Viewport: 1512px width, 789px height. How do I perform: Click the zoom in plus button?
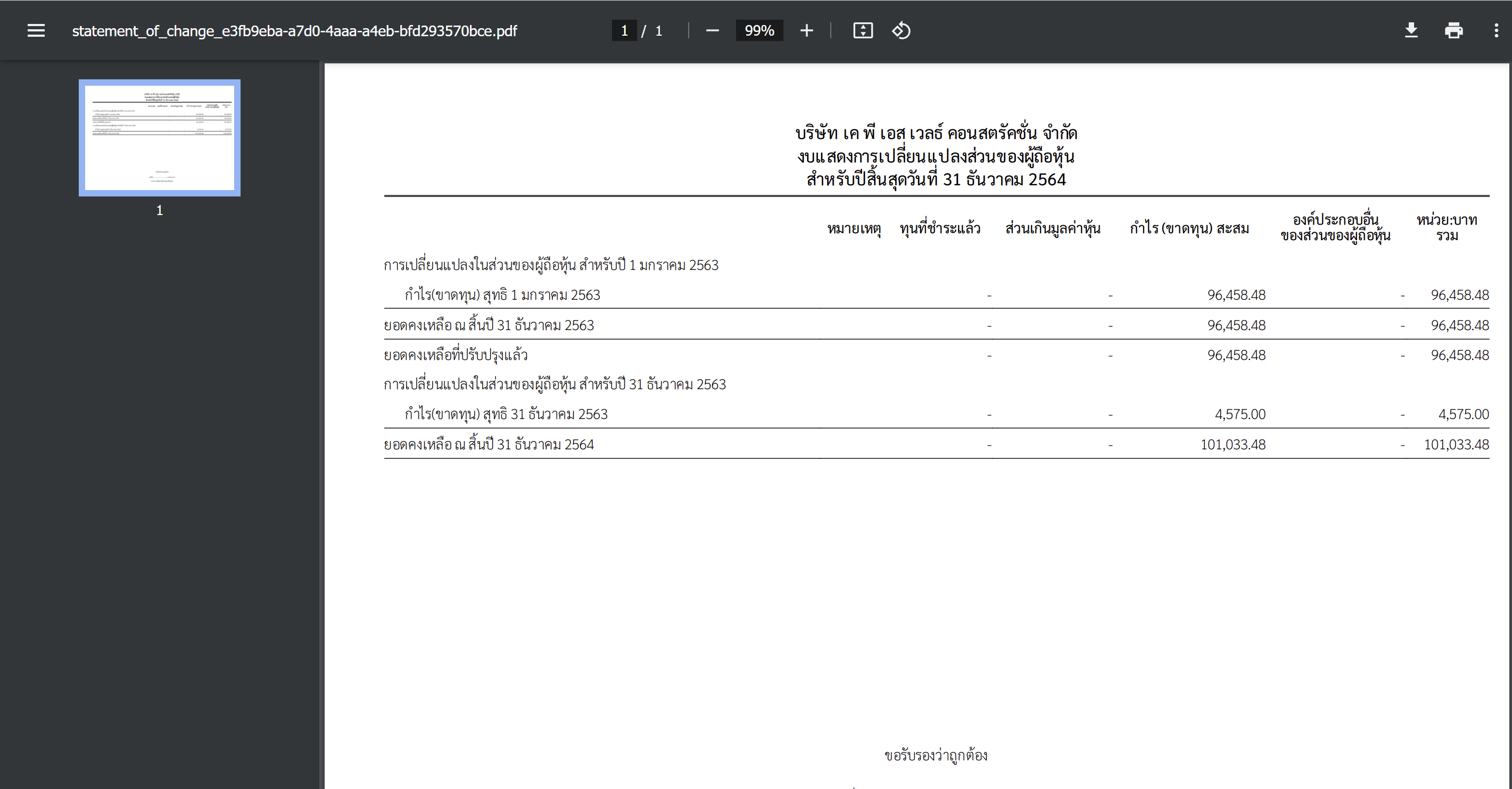coord(806,30)
